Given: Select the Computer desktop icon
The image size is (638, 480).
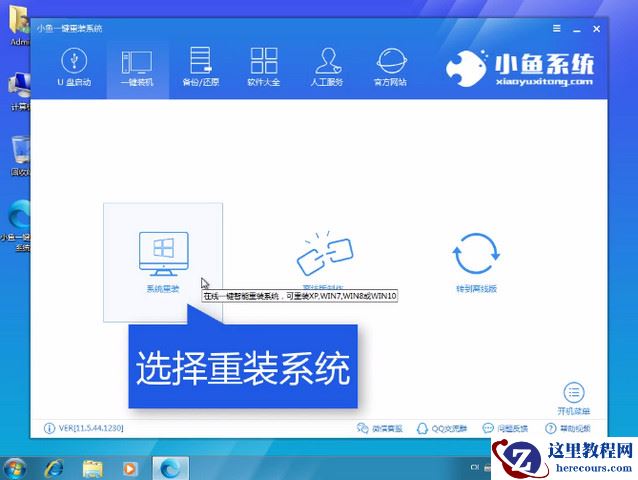Looking at the screenshot, I should tap(20, 92).
